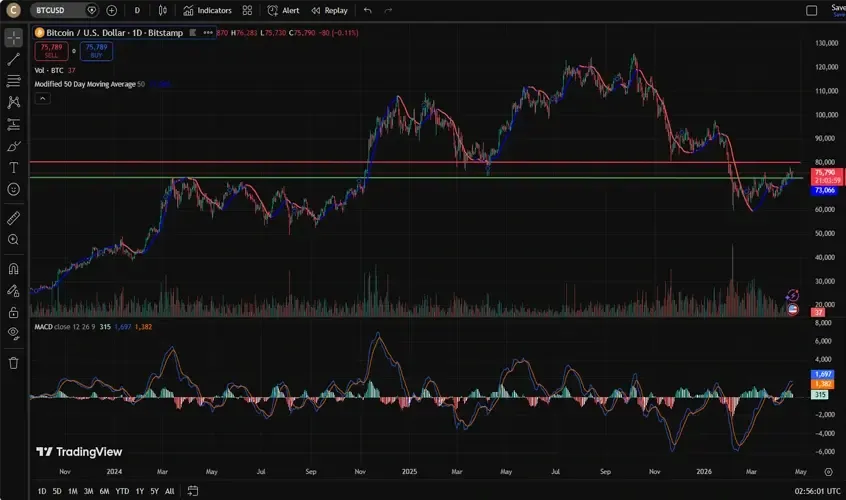Set the 3M date range
The width and height of the screenshot is (846, 500).
[x=88, y=491]
